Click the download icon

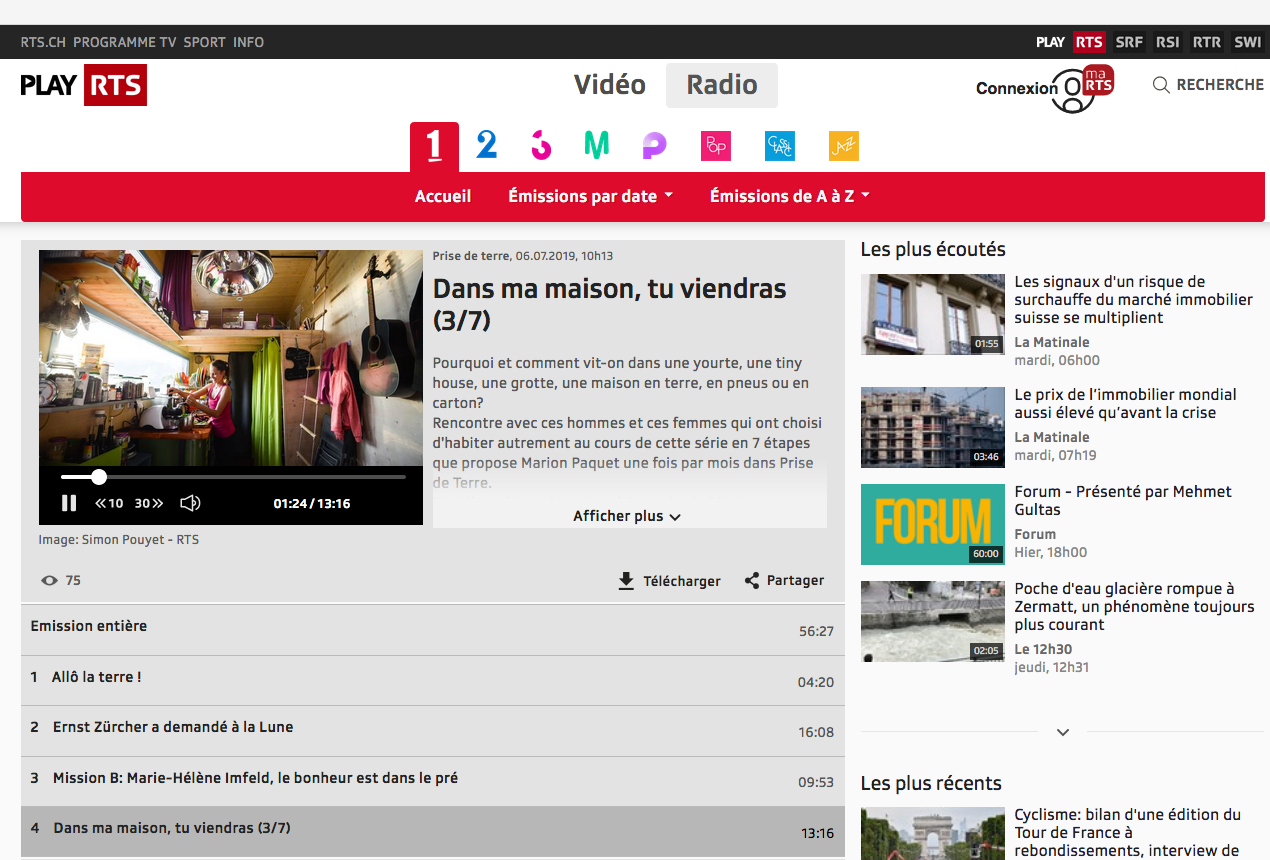click(x=626, y=581)
